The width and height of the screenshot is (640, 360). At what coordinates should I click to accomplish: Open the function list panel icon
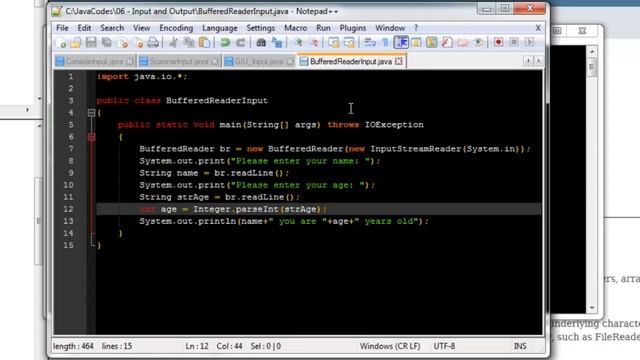447,42
